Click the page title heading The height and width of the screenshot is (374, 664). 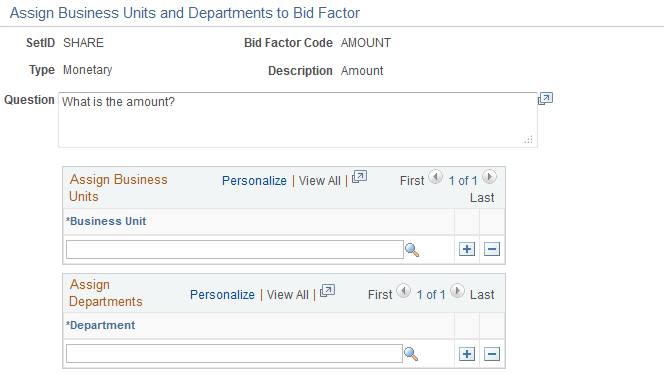[x=185, y=13]
